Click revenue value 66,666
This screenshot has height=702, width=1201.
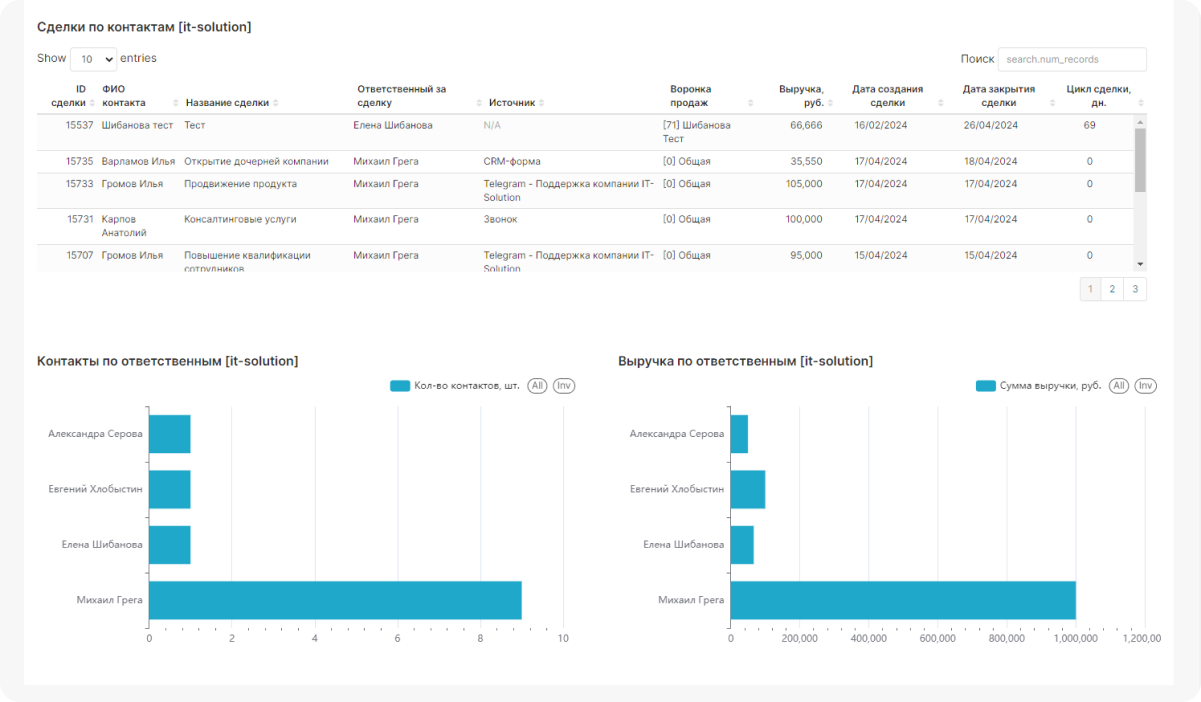point(806,125)
